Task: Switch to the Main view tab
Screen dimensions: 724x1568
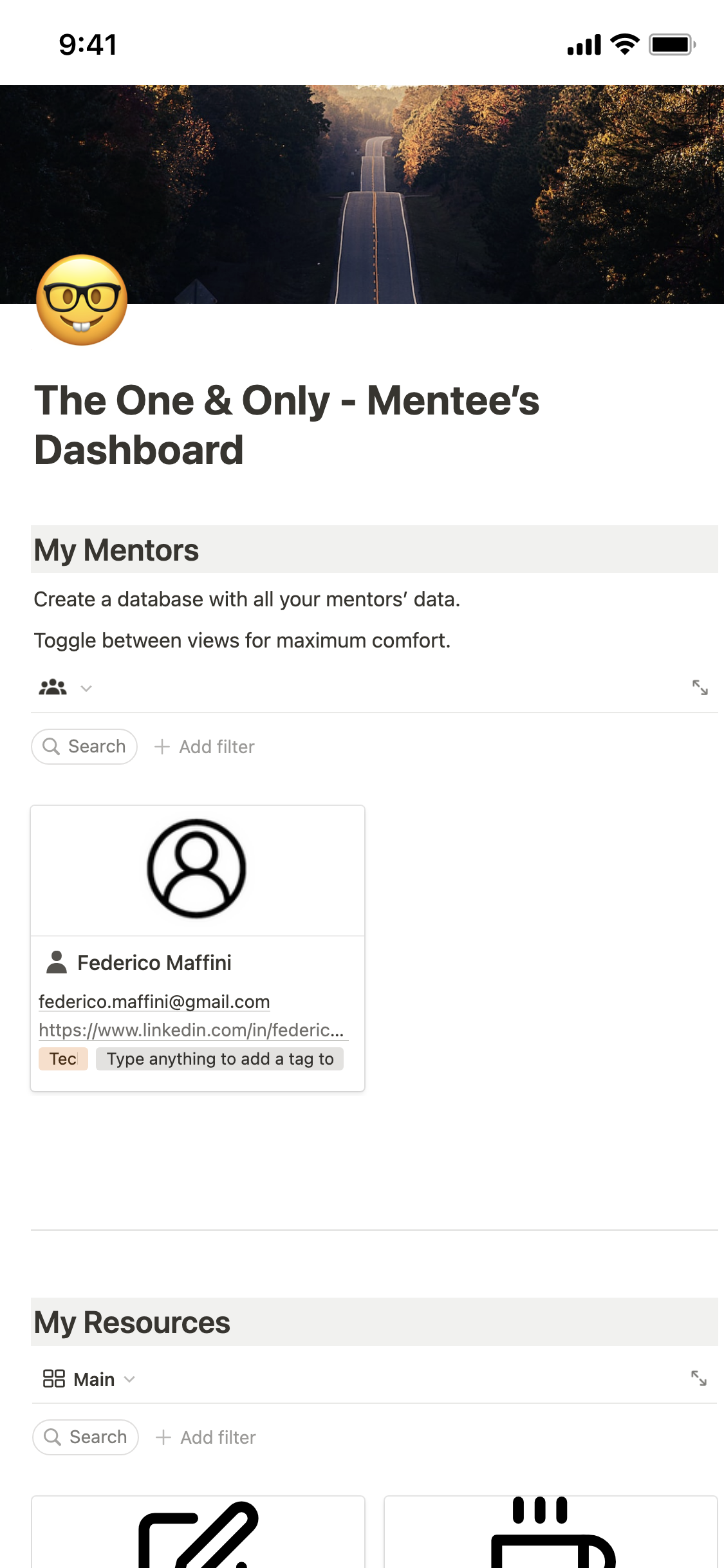Action: [x=94, y=1379]
